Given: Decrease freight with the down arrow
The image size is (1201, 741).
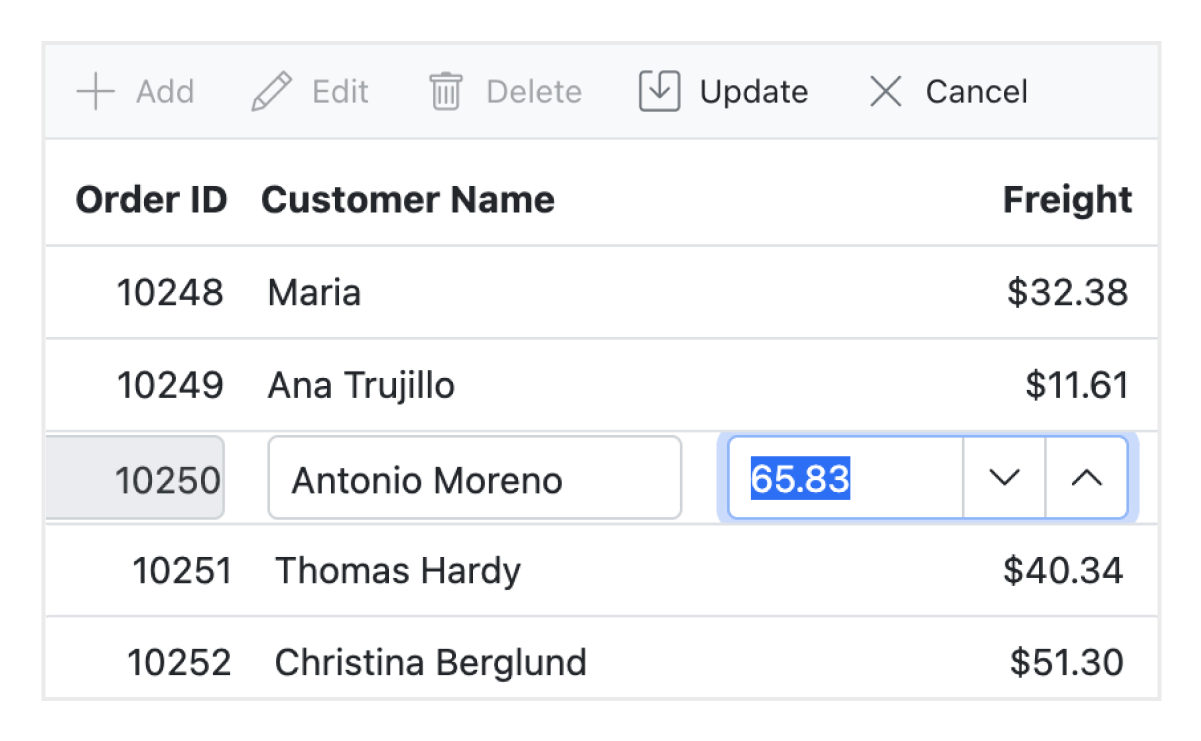Looking at the screenshot, I should click(1003, 478).
